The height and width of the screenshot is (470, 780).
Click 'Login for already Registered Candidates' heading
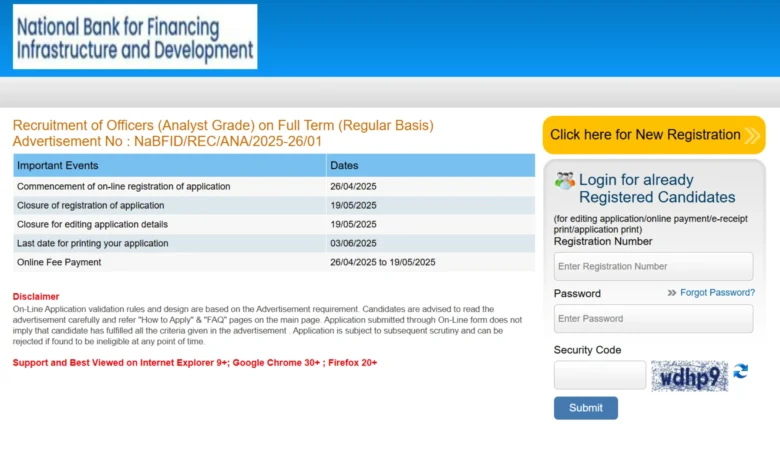click(657, 188)
